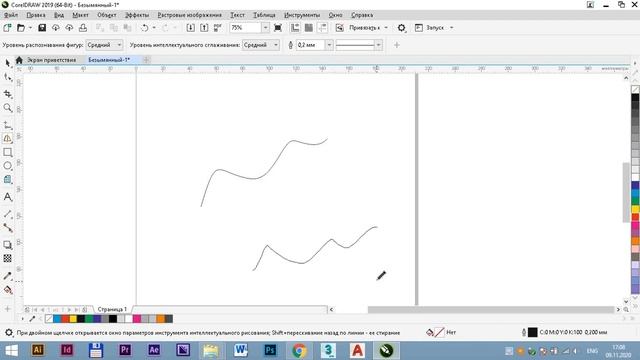Open outline width dropdown arrow
Image resolution: width=640 pixels, height=360 pixels.
click(x=329, y=45)
